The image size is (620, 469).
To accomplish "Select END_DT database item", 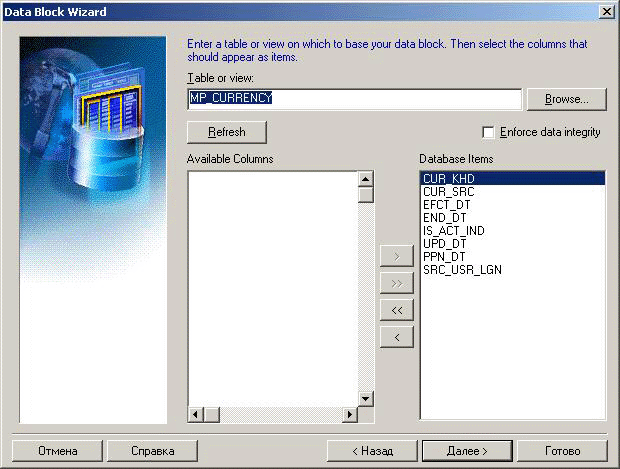I will [445, 218].
